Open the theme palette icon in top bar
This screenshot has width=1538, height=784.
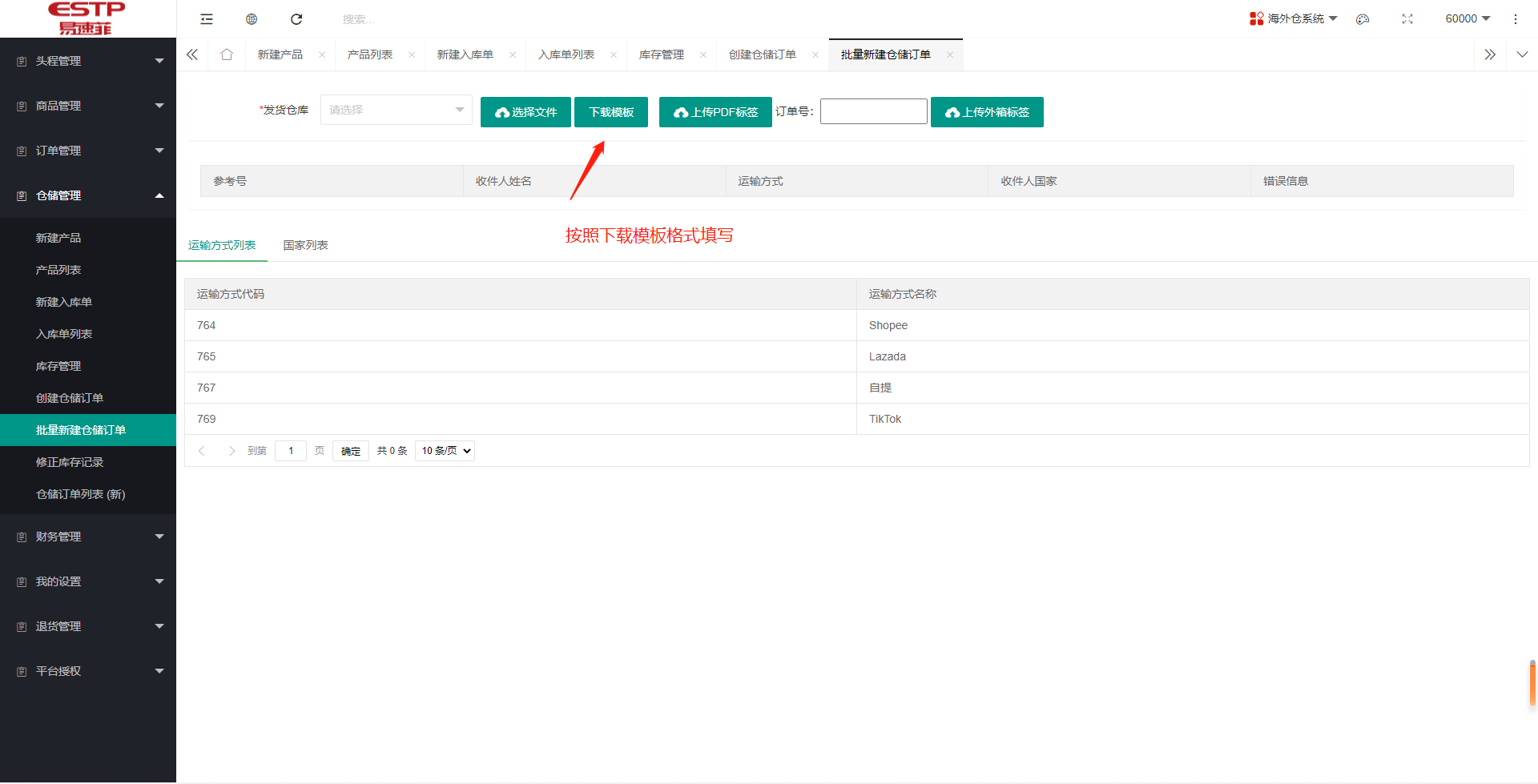(1363, 18)
